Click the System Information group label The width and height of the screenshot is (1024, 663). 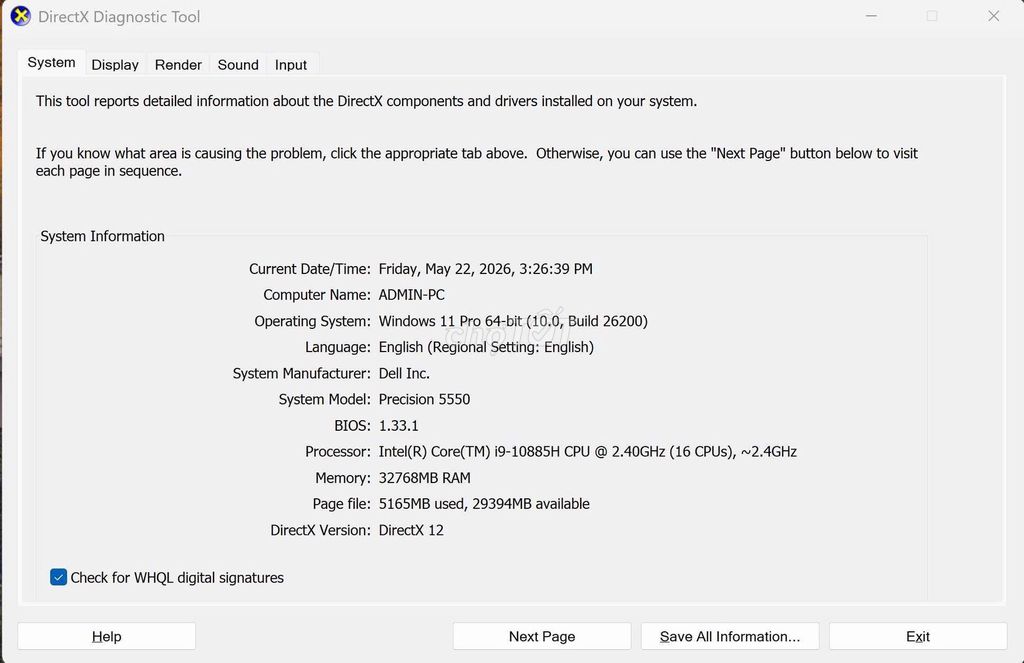pos(103,236)
